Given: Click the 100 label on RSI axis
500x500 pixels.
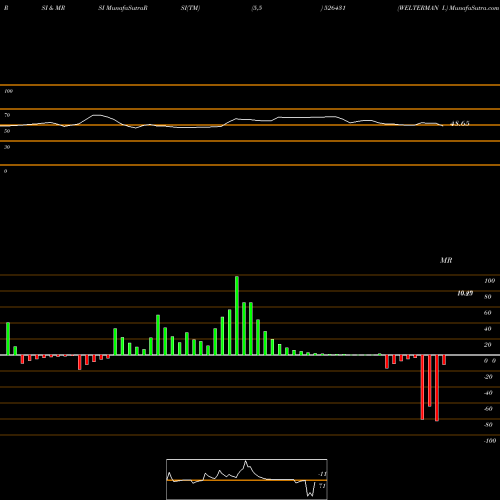Looking at the screenshot, I should [x=9, y=91].
